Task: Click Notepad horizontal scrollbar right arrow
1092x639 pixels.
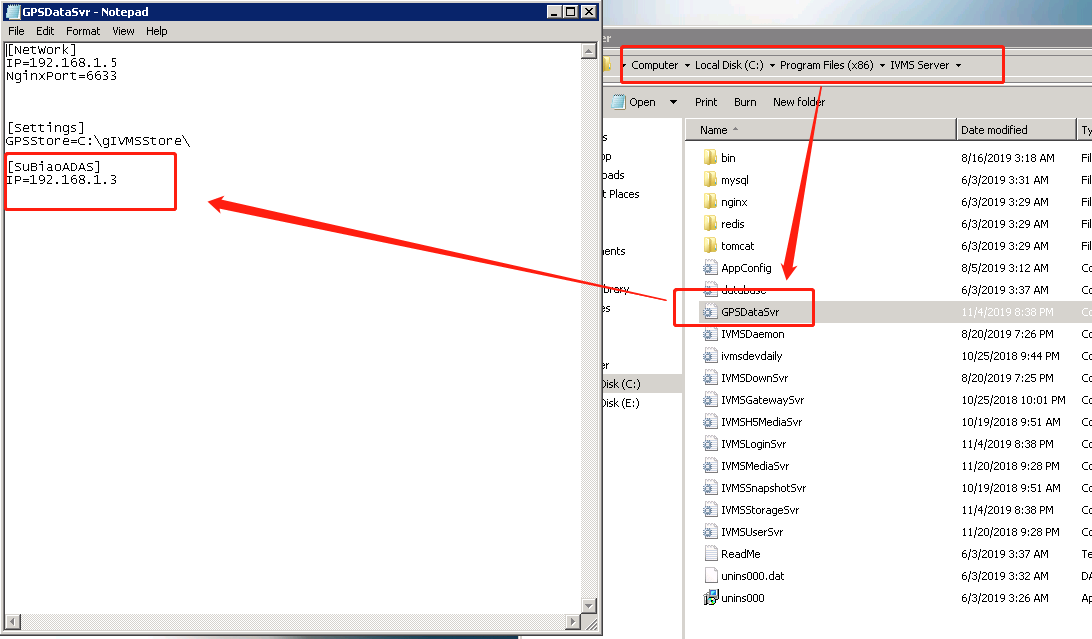Action: [572, 622]
